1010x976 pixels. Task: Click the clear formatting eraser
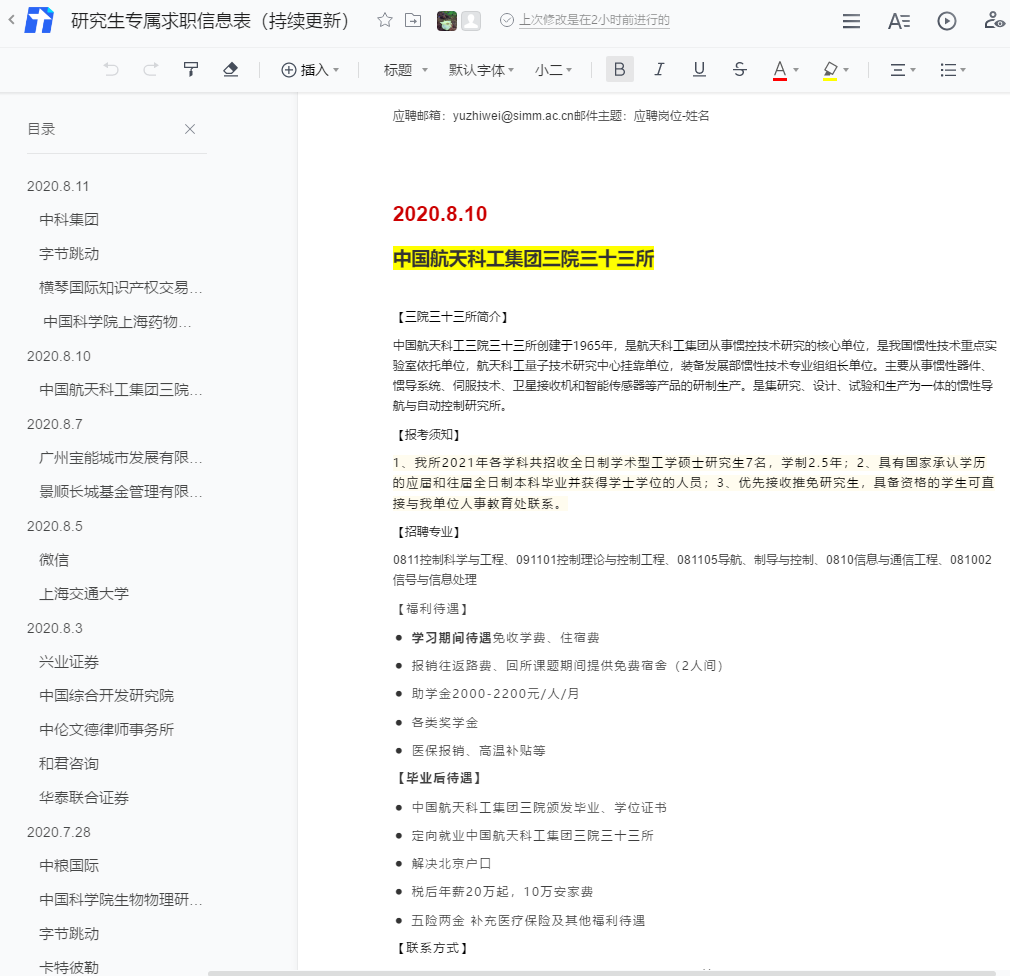[x=231, y=70]
